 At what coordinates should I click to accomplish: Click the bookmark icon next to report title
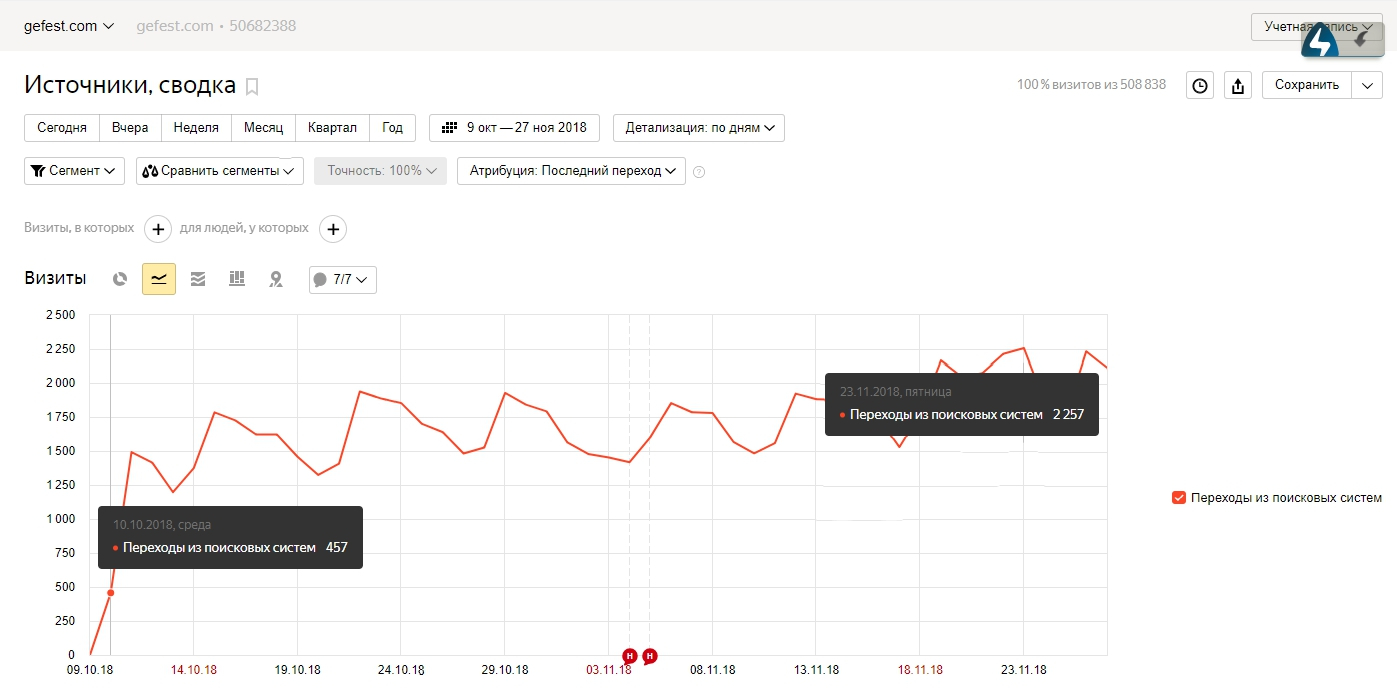[252, 87]
